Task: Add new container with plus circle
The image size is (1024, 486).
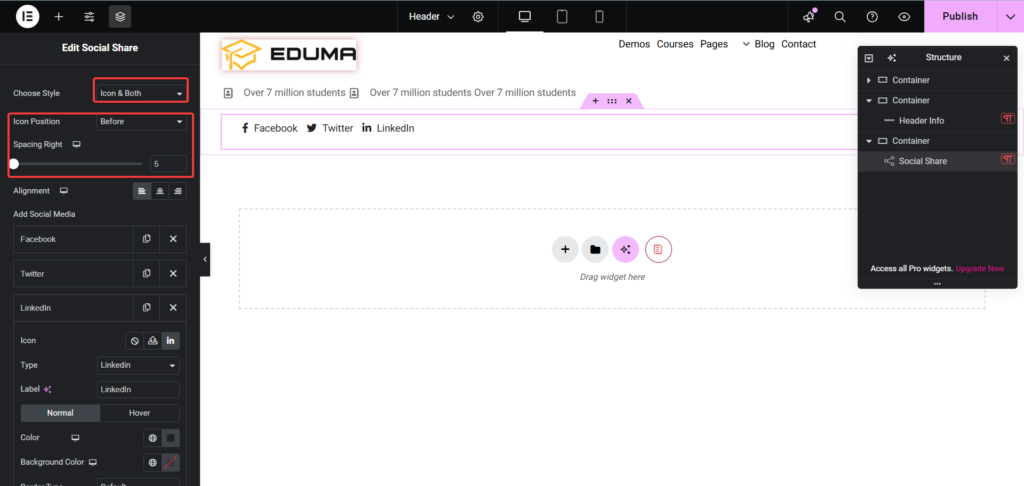Action: click(x=565, y=250)
